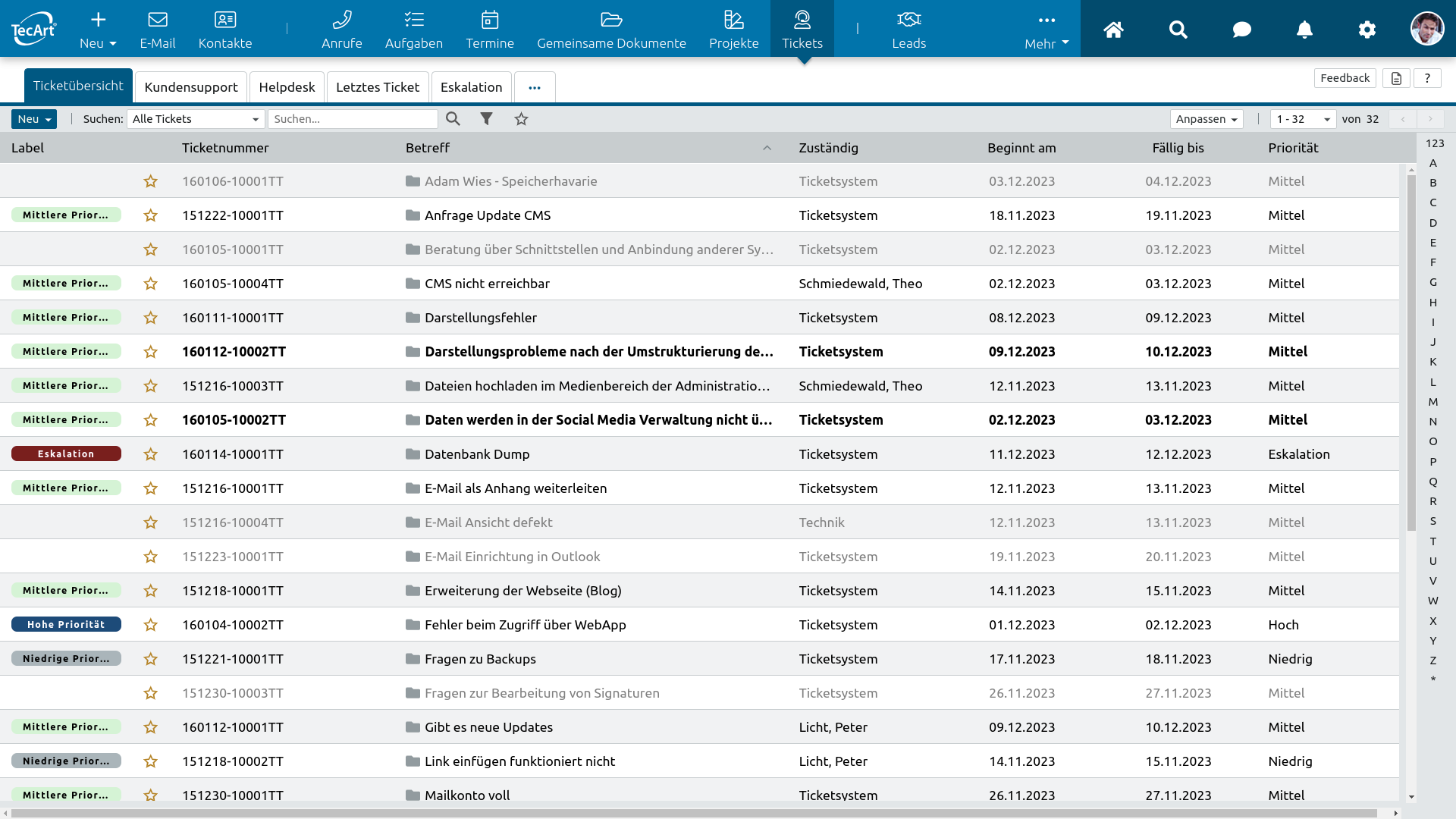Star the Datenbank Dump ticket
Image resolution: width=1456 pixels, height=819 pixels.
pos(151,454)
